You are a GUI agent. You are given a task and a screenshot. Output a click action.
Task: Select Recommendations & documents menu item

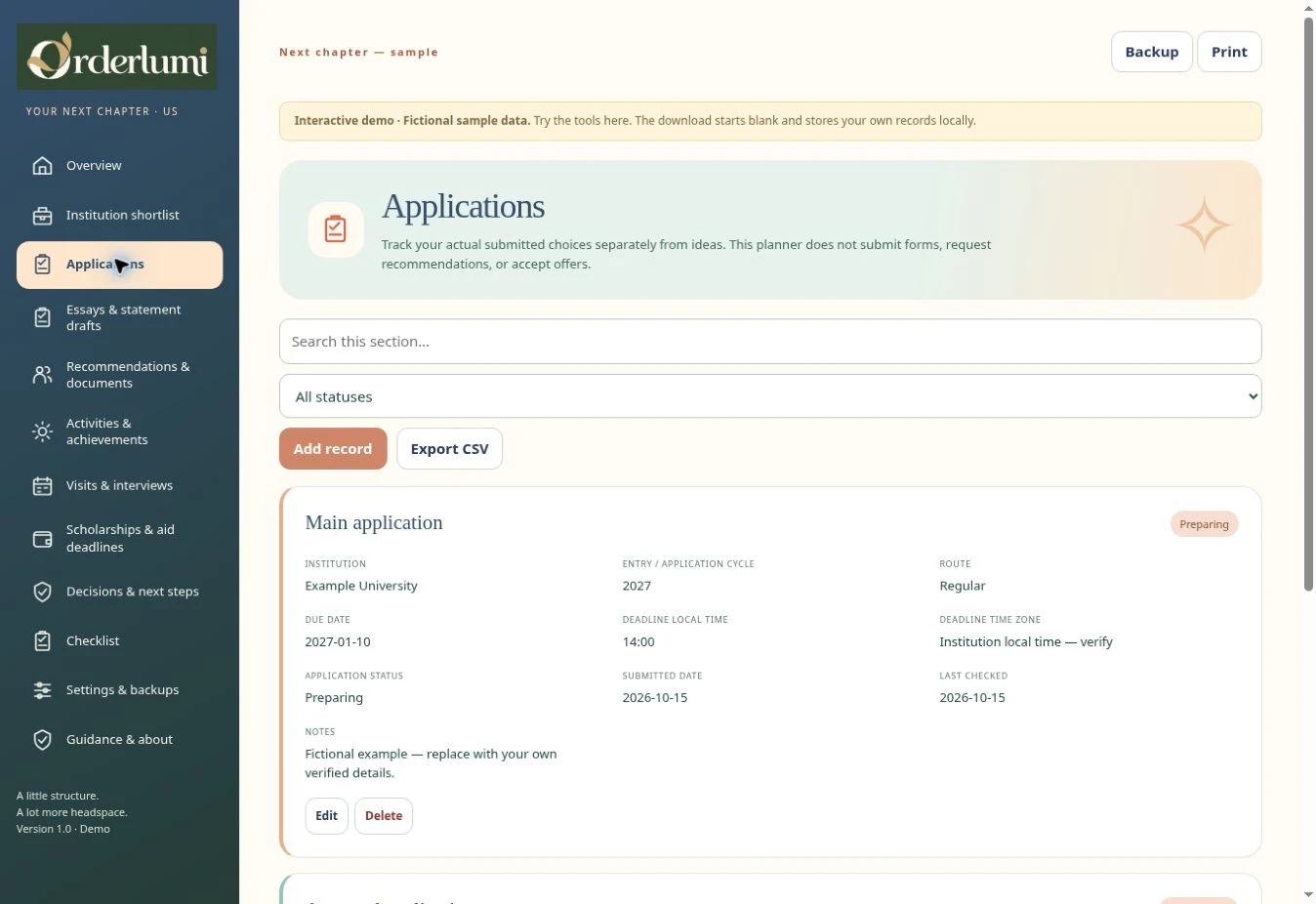pyautogui.click(x=119, y=375)
